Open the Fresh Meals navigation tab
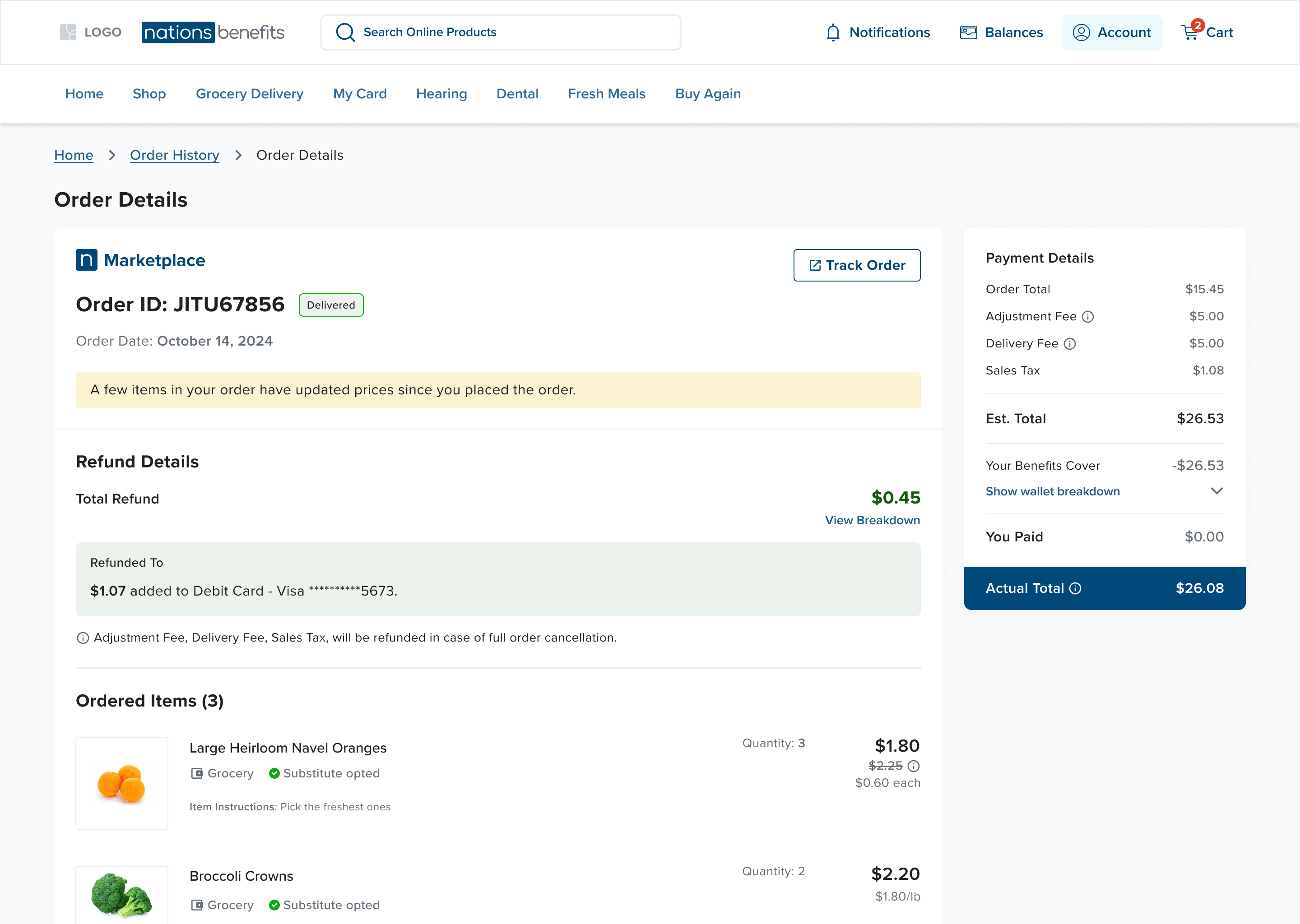 pyautogui.click(x=606, y=94)
